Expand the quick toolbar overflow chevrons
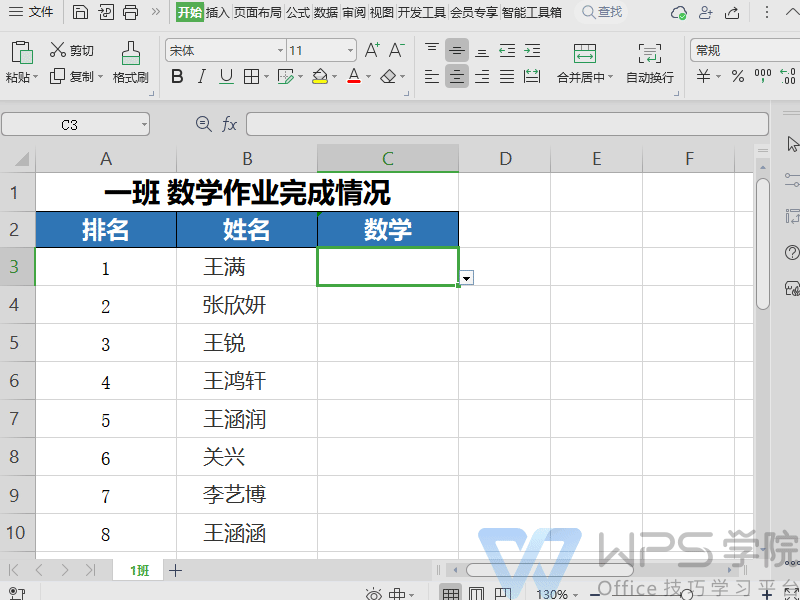This screenshot has height=600, width=800. (x=156, y=11)
